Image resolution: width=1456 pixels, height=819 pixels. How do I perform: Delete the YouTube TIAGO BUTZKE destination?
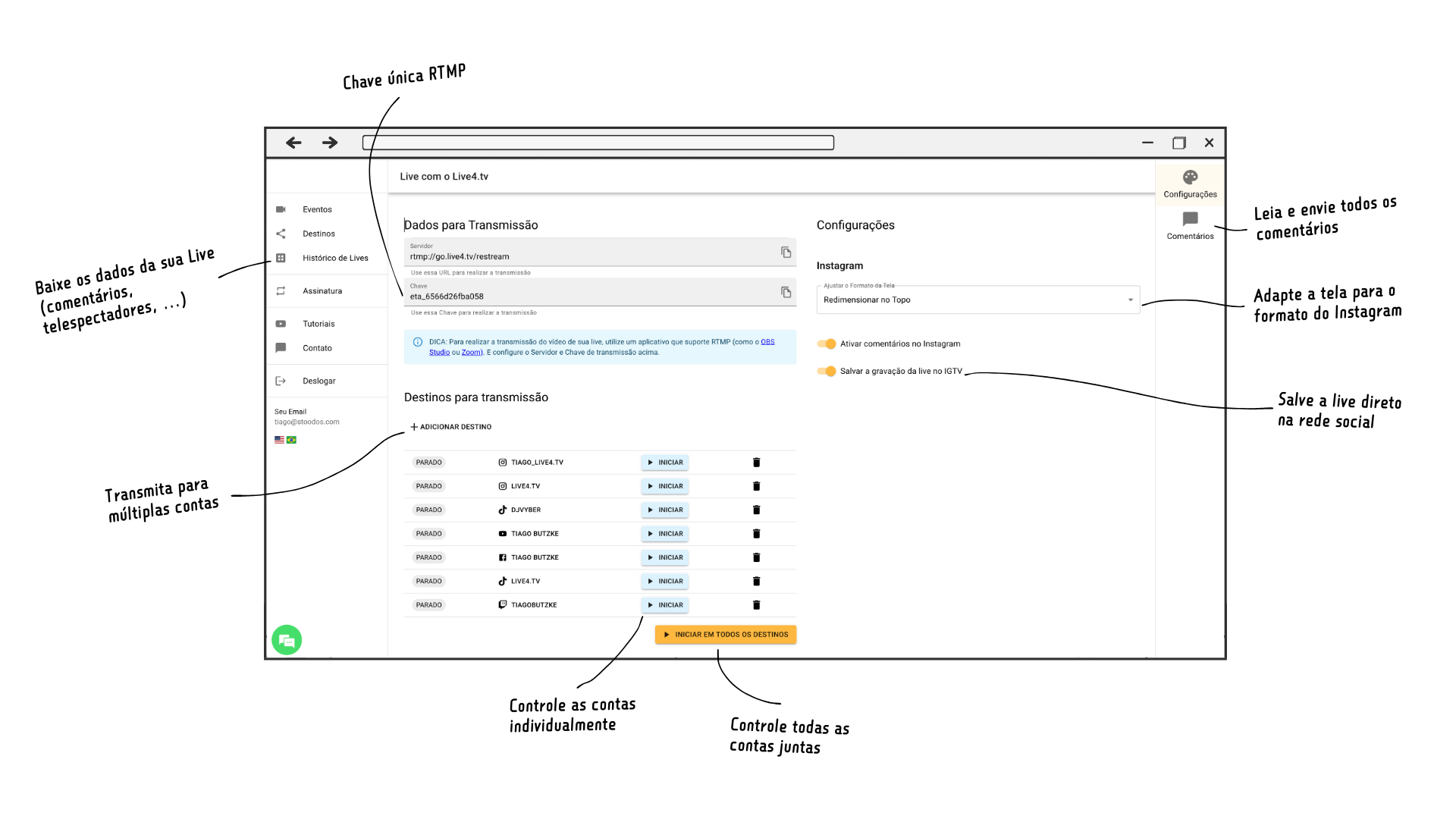756,534
